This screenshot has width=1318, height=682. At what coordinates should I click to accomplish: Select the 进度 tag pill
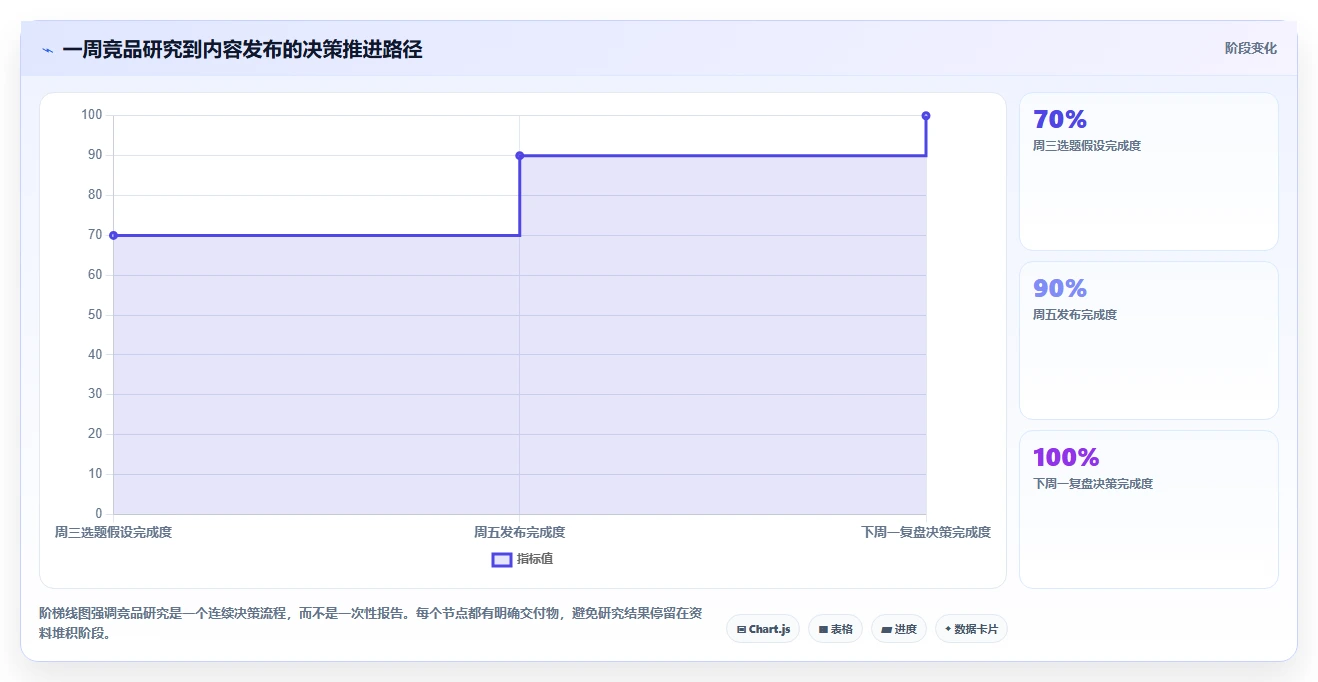point(899,629)
